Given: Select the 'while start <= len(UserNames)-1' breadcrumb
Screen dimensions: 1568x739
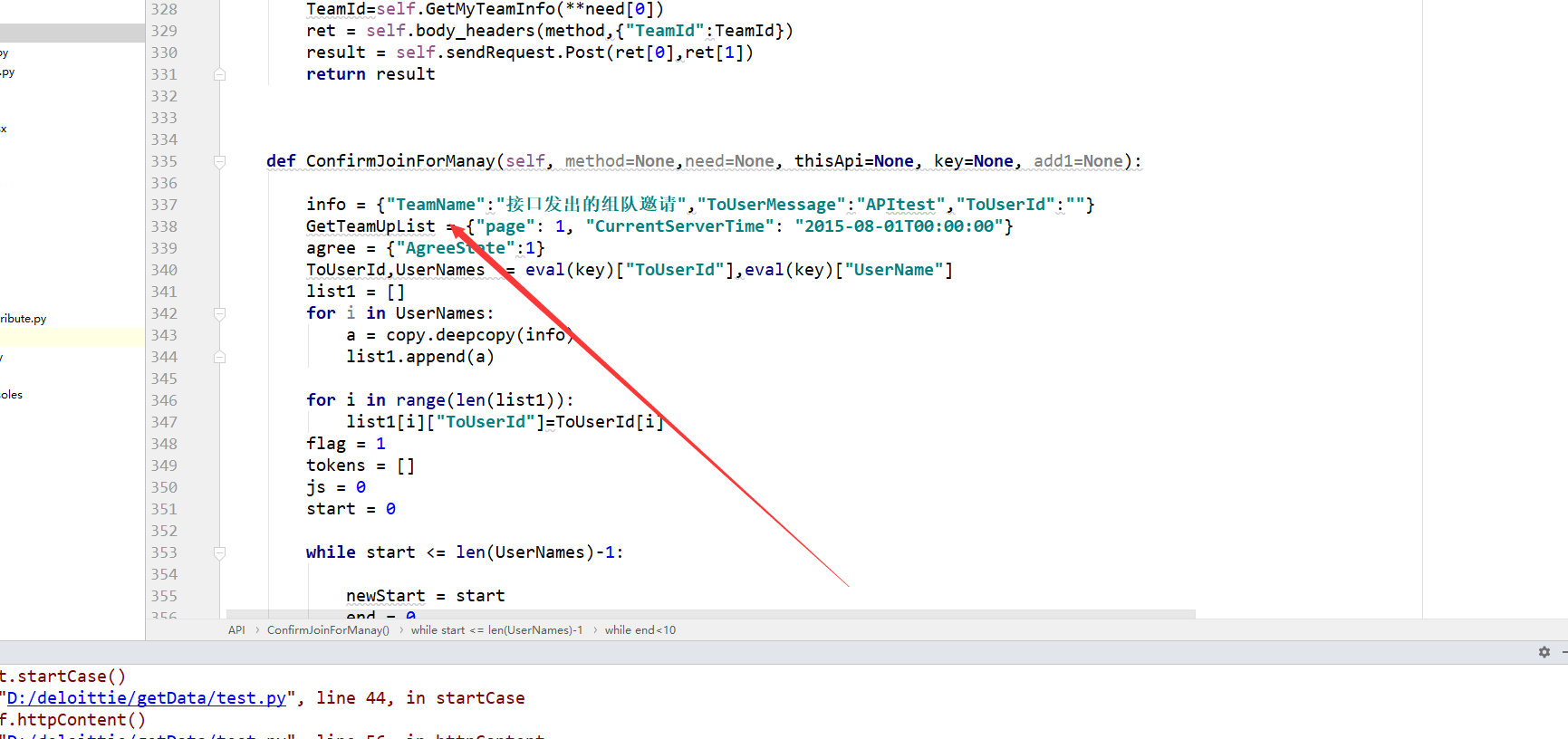Looking at the screenshot, I should (x=496, y=630).
